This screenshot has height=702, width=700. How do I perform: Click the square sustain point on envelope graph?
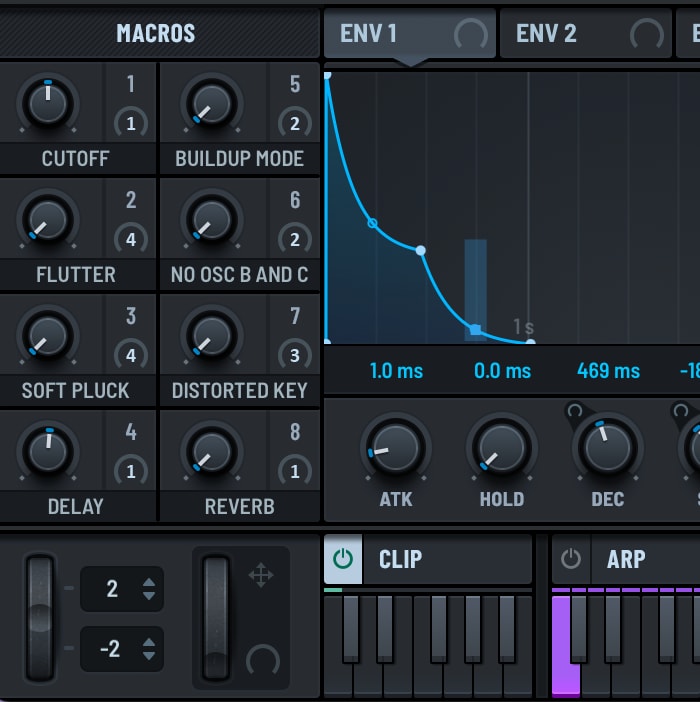(476, 330)
